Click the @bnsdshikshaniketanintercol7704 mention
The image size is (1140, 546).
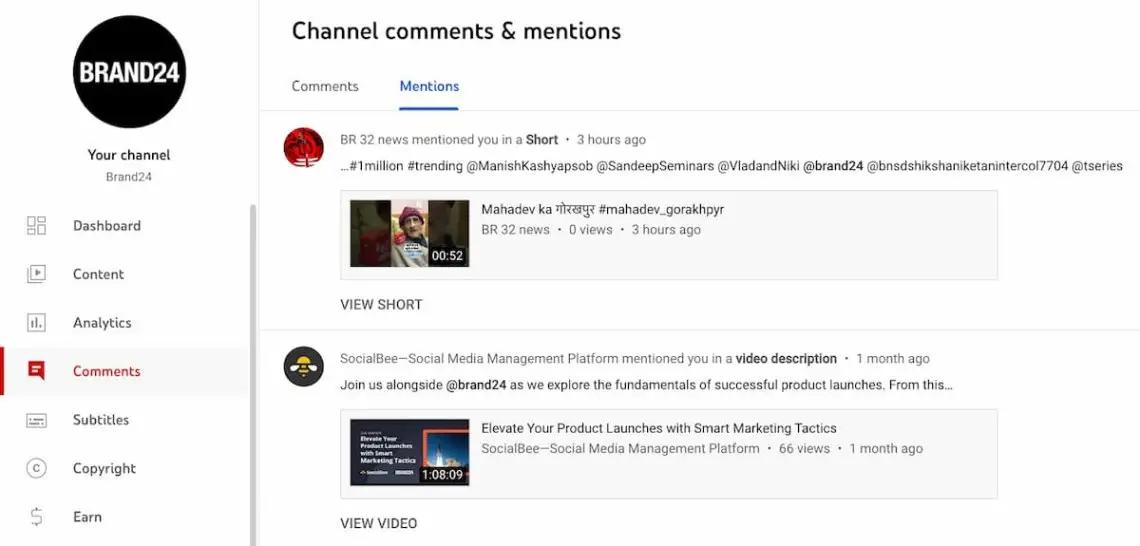(x=967, y=166)
